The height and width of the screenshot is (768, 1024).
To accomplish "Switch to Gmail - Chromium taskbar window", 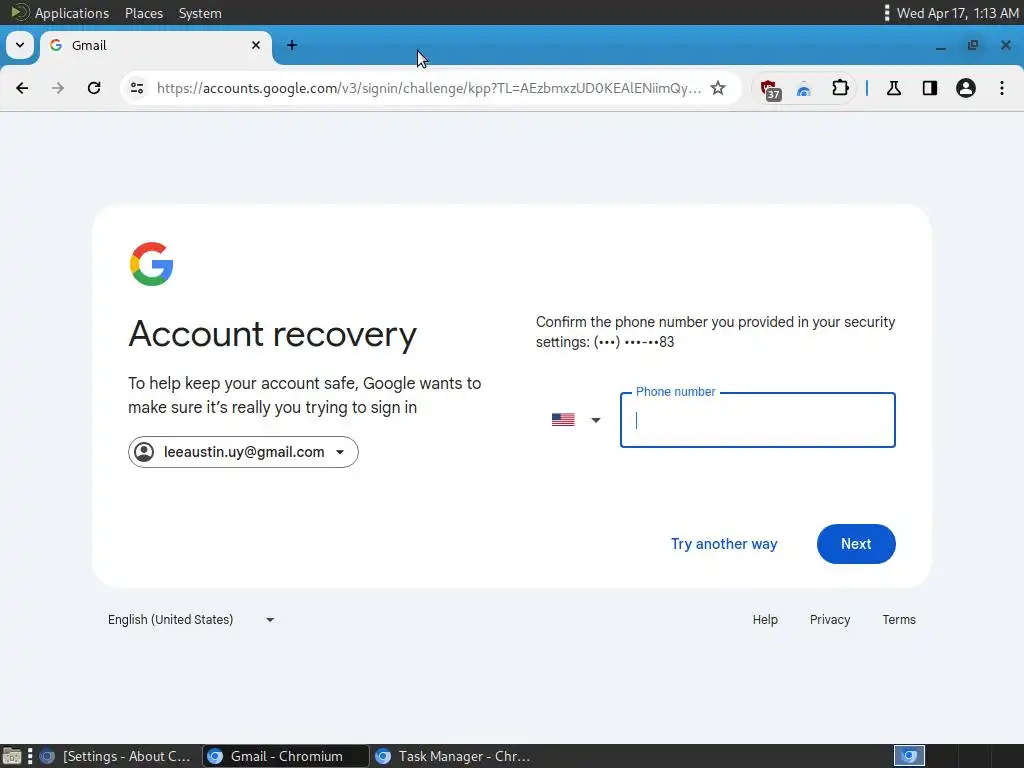I will 285,756.
